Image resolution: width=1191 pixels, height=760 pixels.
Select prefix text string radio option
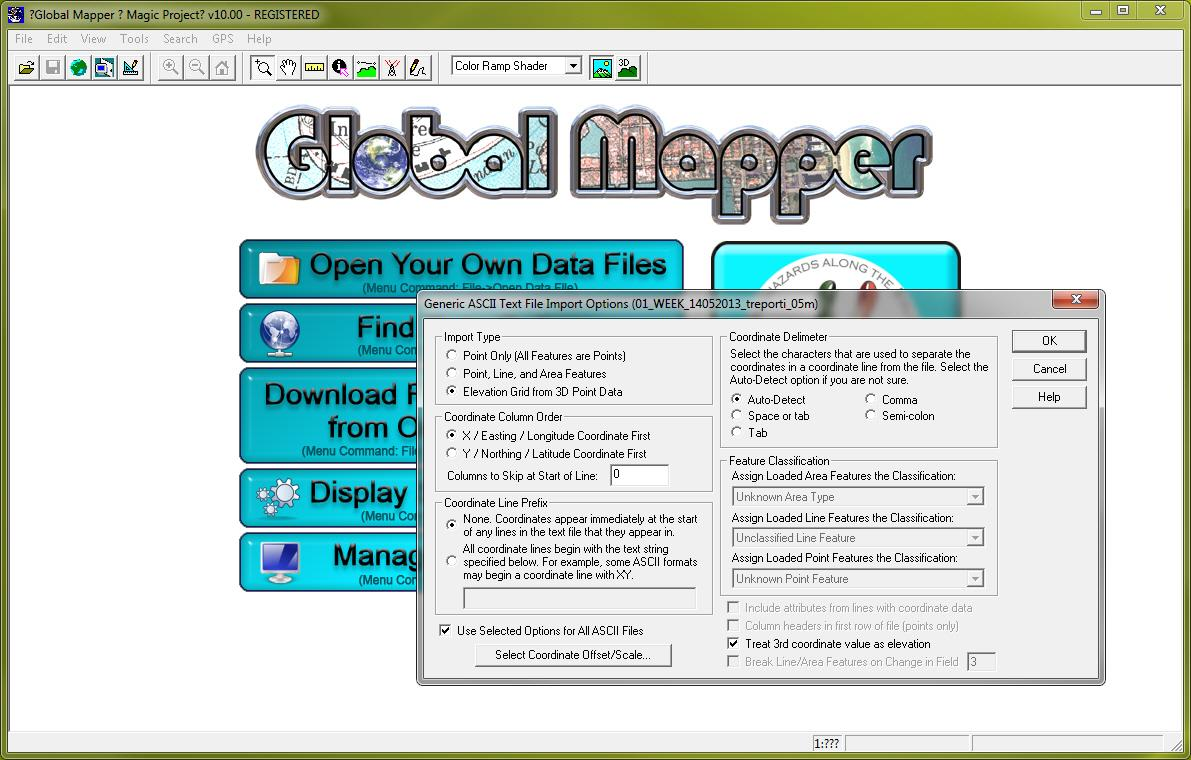tap(452, 562)
